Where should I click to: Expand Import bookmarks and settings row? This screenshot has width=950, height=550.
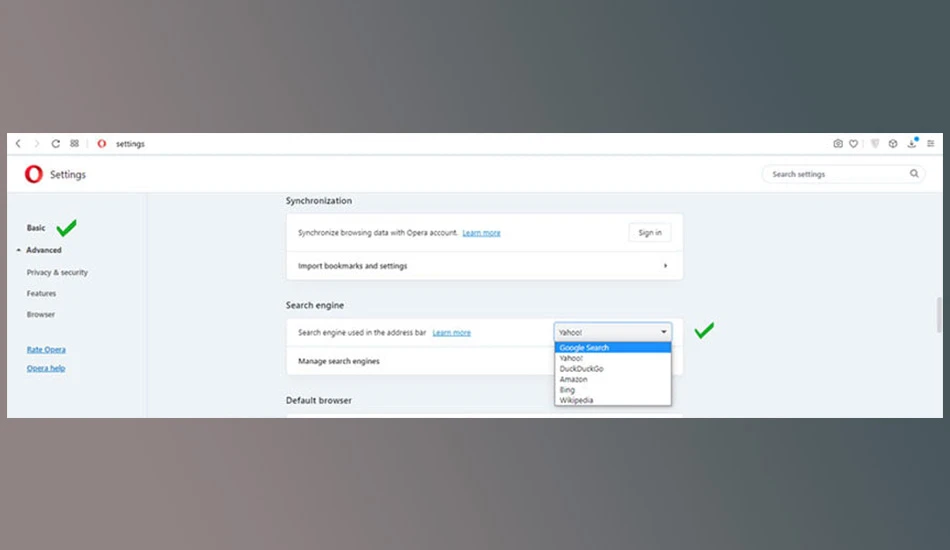(485, 266)
